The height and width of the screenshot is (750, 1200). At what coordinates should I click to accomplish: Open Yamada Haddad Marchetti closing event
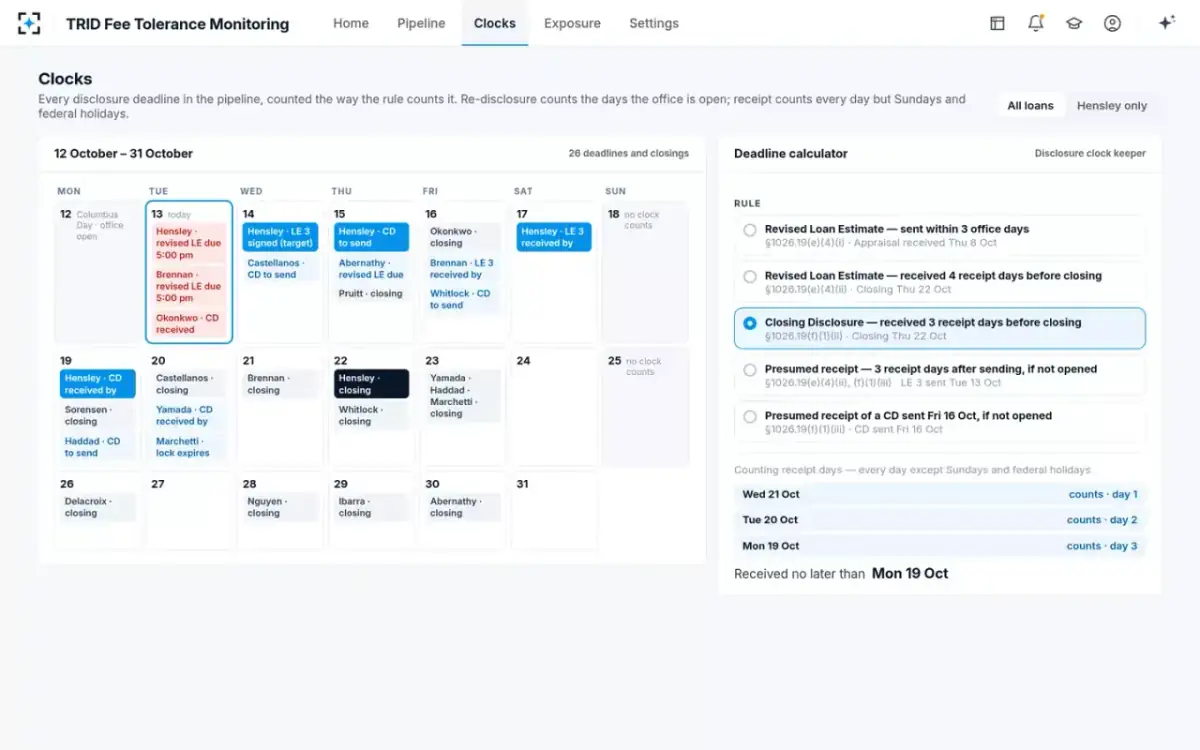[x=463, y=396]
